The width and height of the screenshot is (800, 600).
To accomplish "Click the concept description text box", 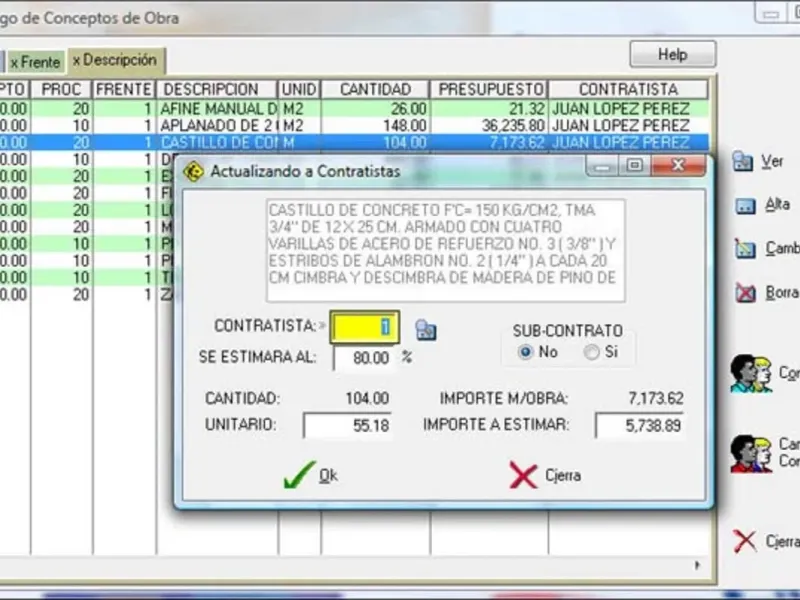I will pos(445,251).
